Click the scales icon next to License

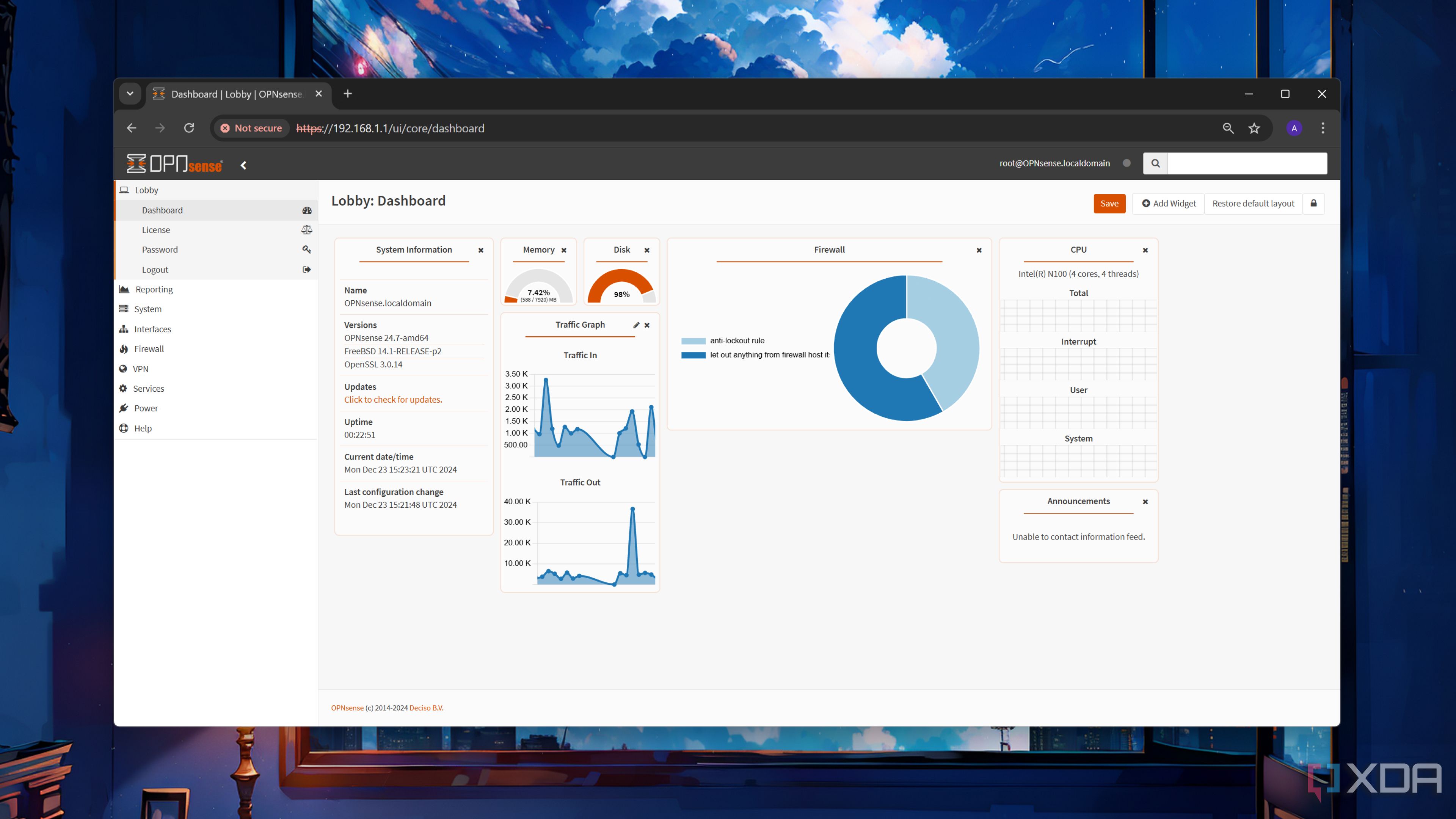click(x=306, y=229)
